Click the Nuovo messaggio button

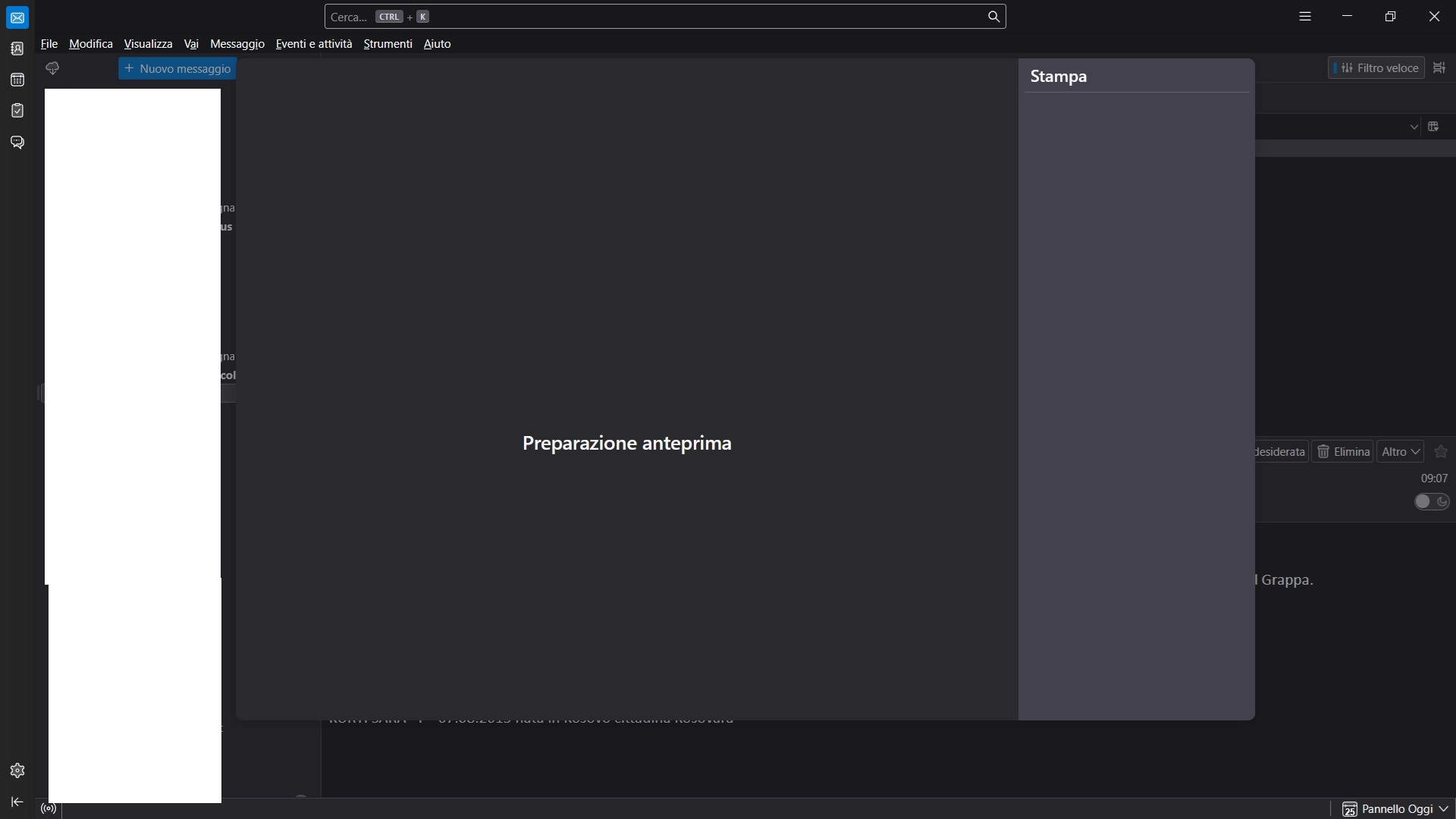pos(177,69)
